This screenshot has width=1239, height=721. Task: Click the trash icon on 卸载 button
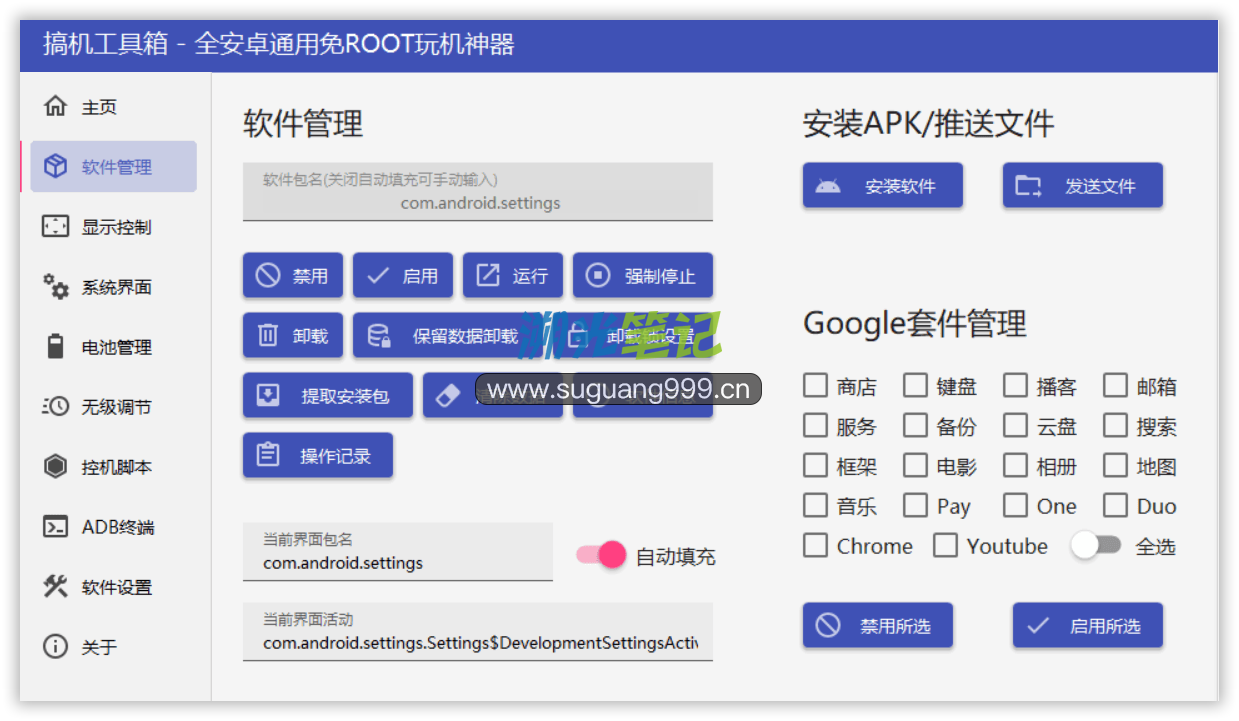pos(268,336)
